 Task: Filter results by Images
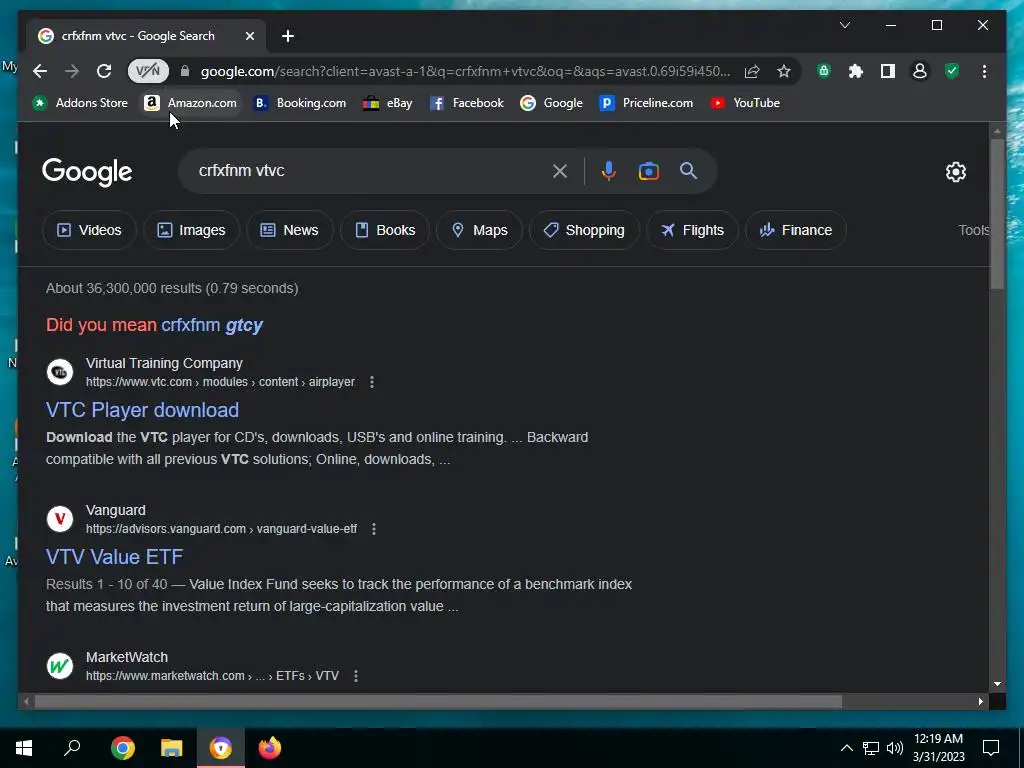tap(191, 230)
